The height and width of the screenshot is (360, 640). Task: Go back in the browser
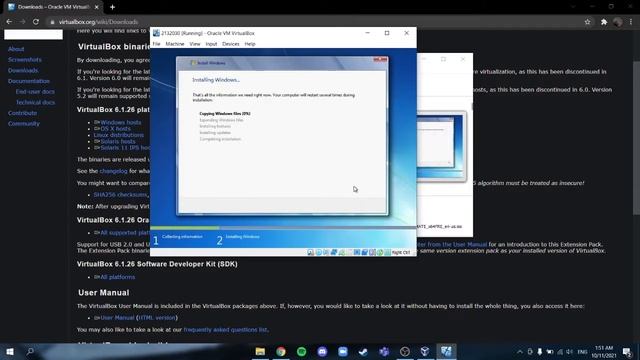click(x=9, y=22)
